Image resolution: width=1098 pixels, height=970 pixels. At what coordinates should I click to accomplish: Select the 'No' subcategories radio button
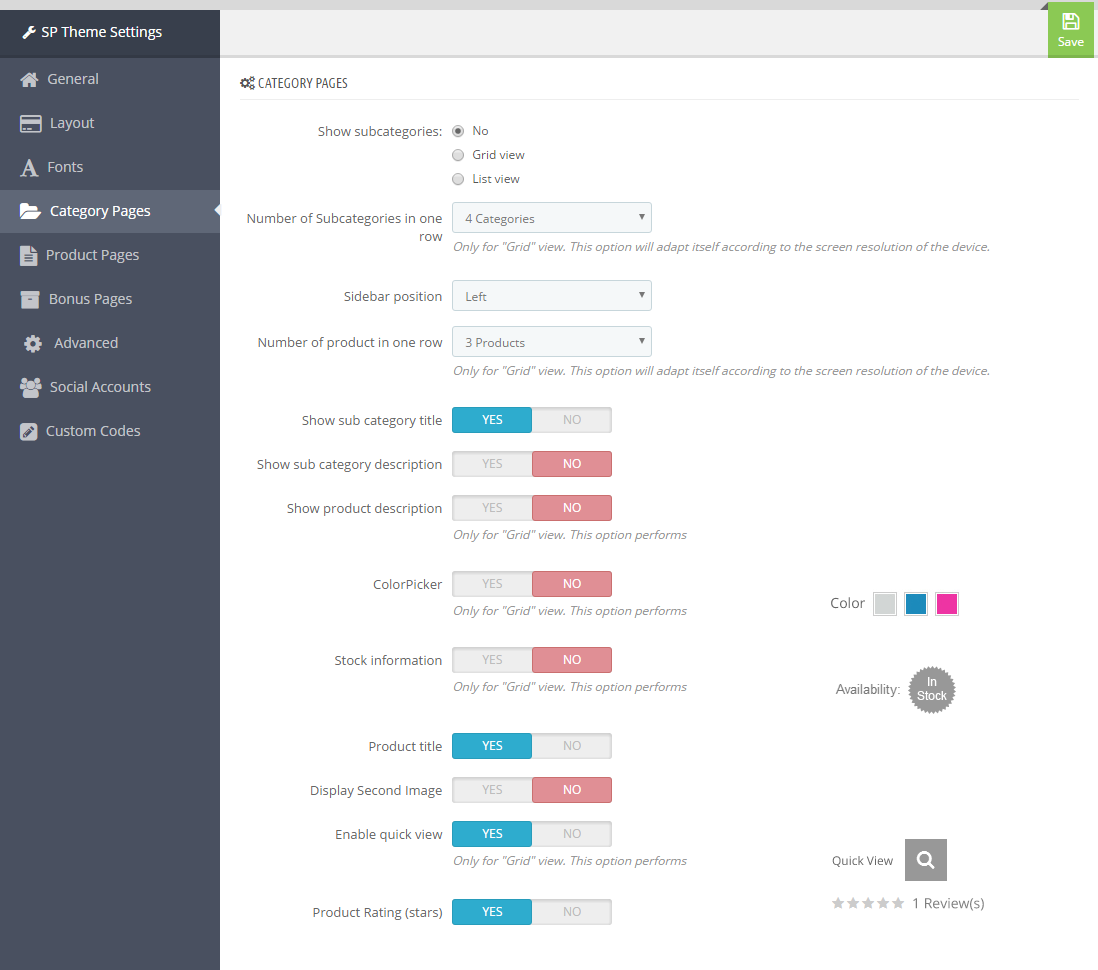(458, 131)
